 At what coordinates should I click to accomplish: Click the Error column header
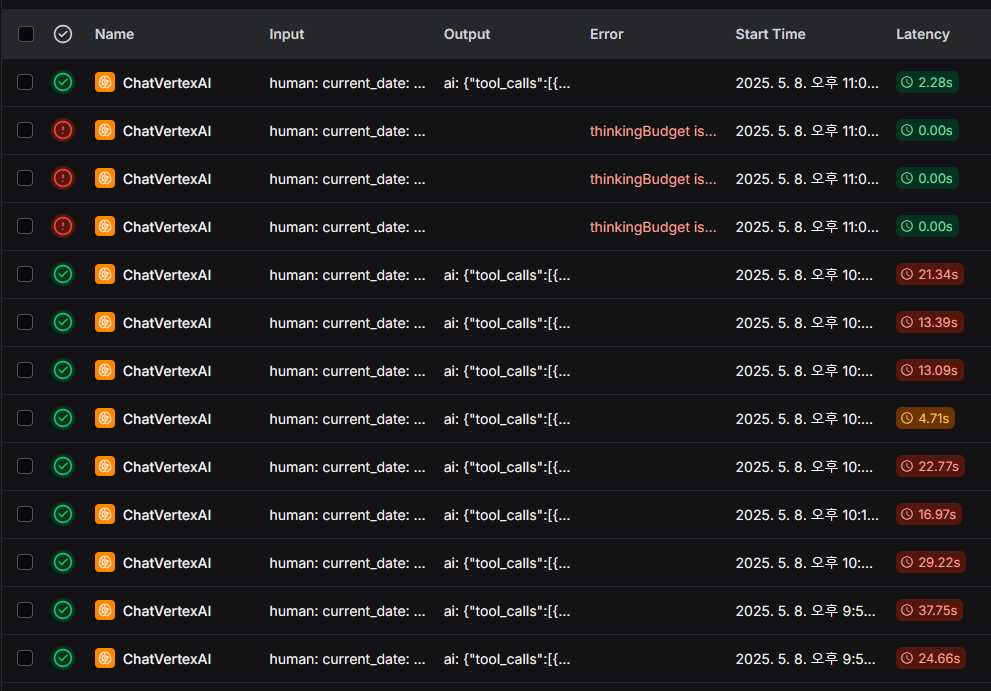[x=607, y=34]
